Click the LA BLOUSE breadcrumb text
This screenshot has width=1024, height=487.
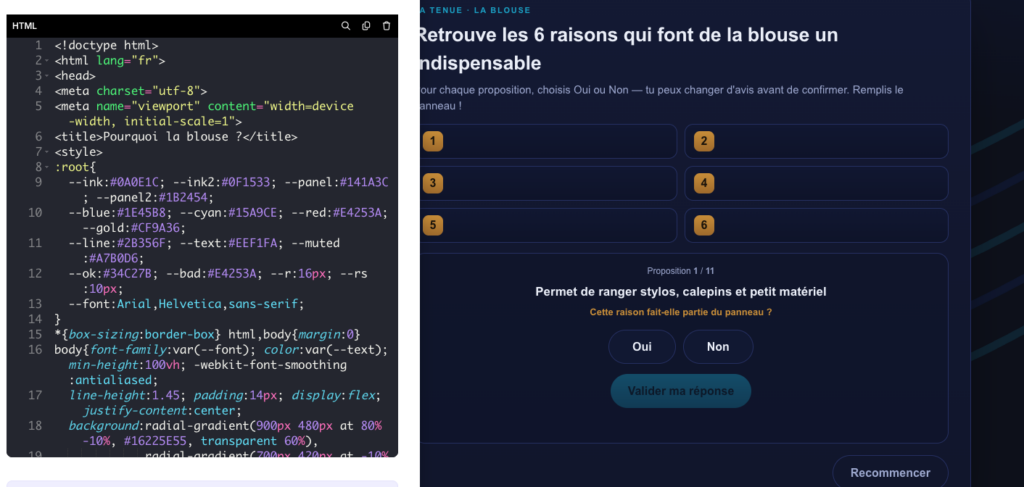(x=502, y=10)
